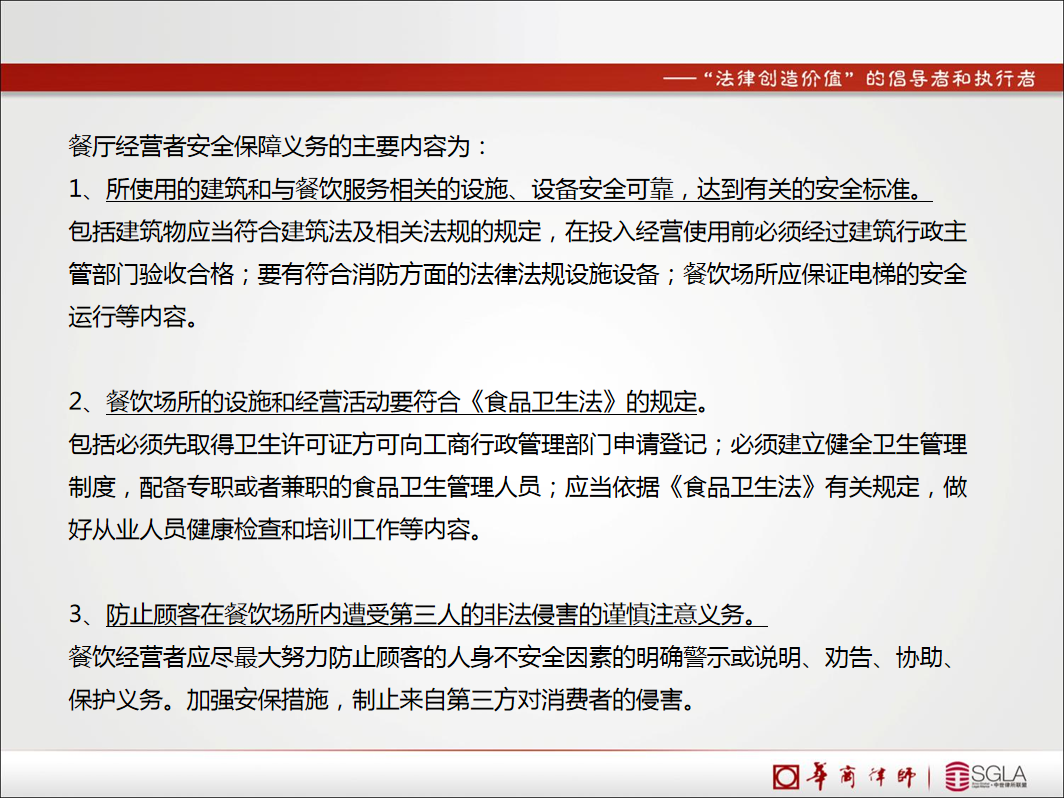Click the 中世律所联盟 caption under SGLA

pyautogui.click(x=1010, y=786)
